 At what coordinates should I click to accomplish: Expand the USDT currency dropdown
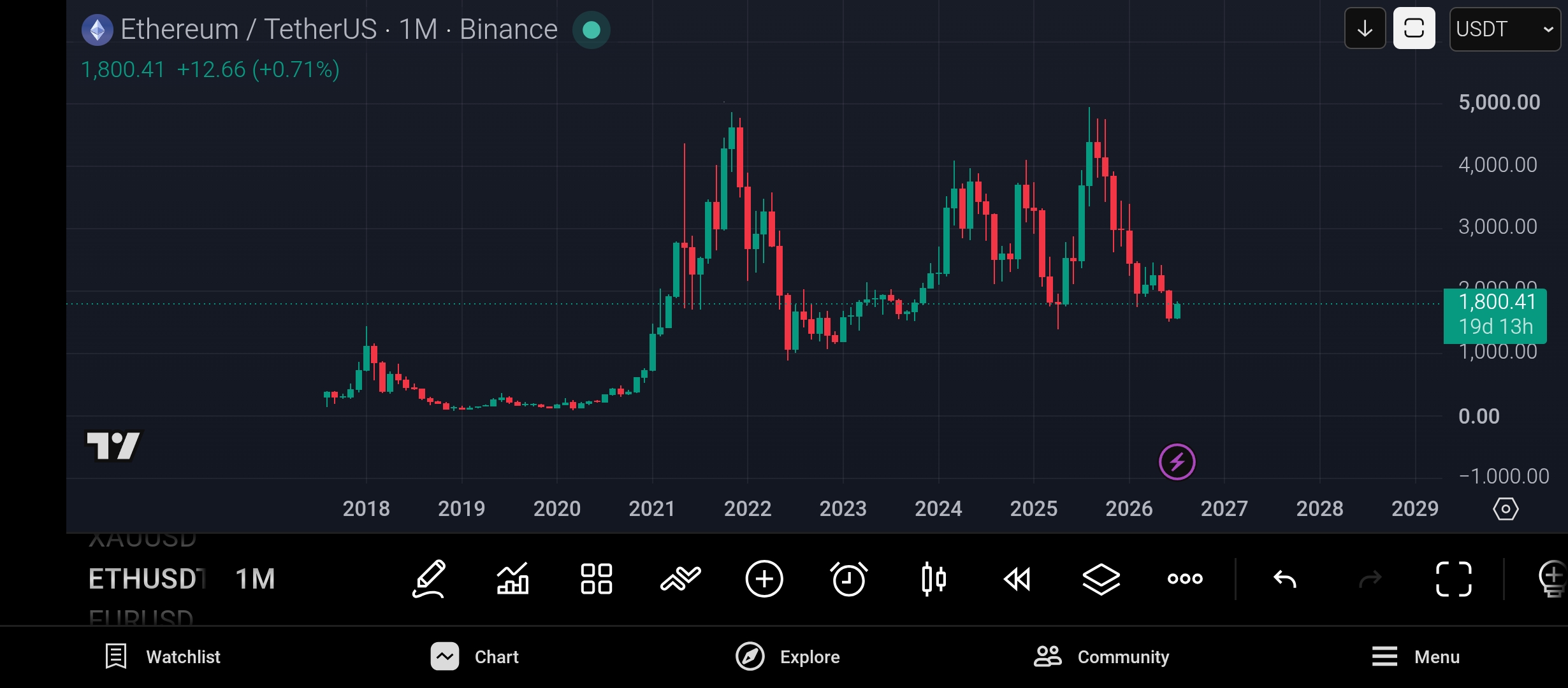click(1505, 29)
